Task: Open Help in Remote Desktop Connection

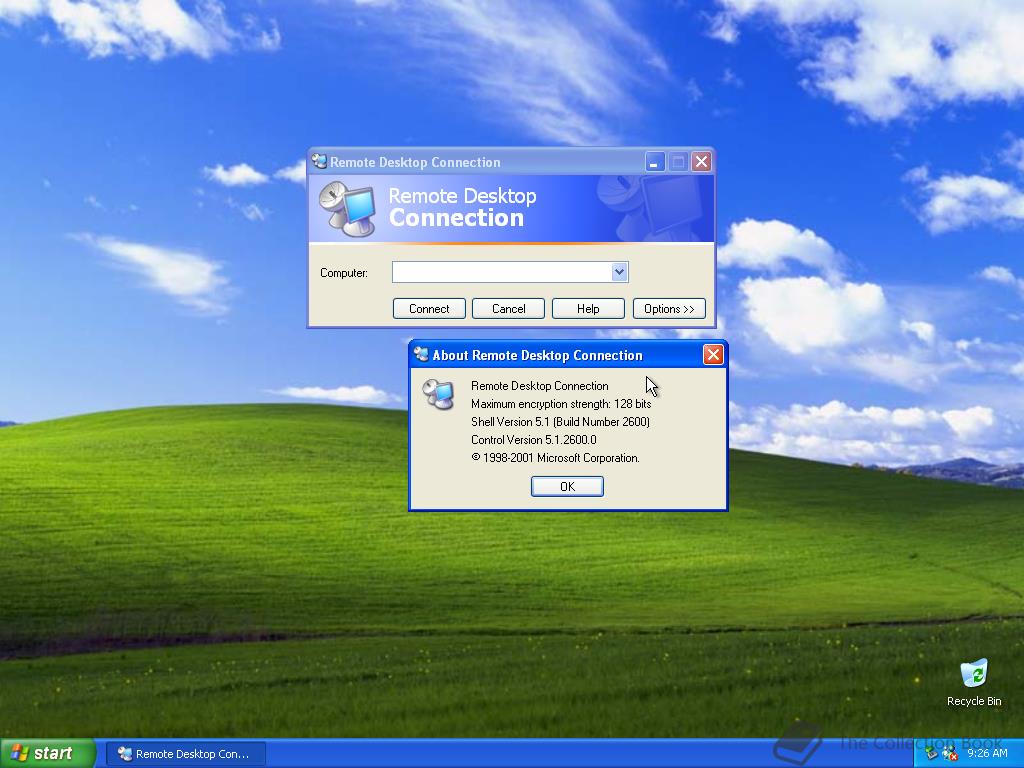Action: click(x=588, y=308)
